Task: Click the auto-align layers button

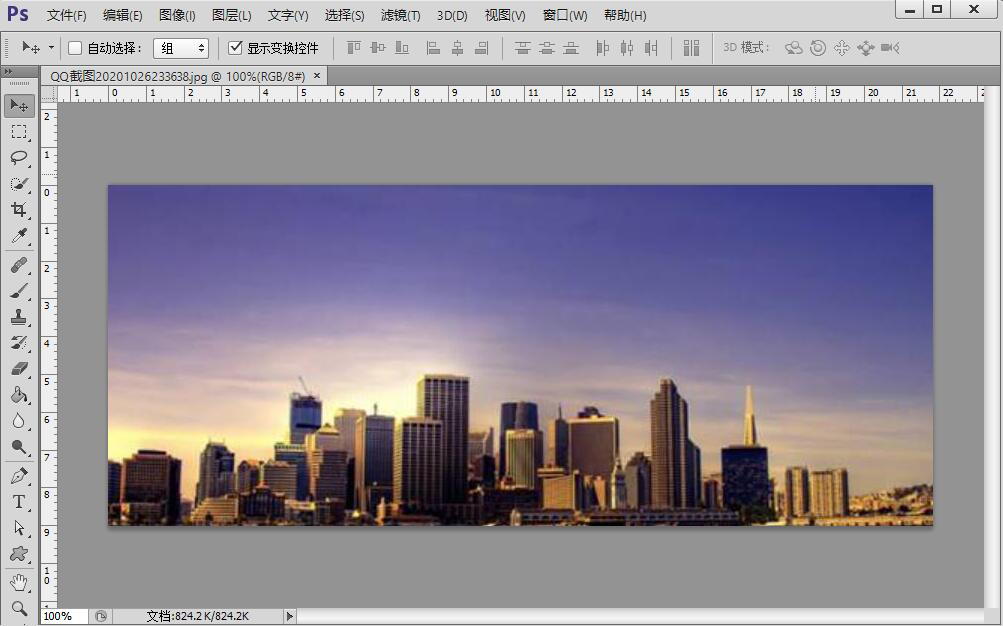Action: 691,48
